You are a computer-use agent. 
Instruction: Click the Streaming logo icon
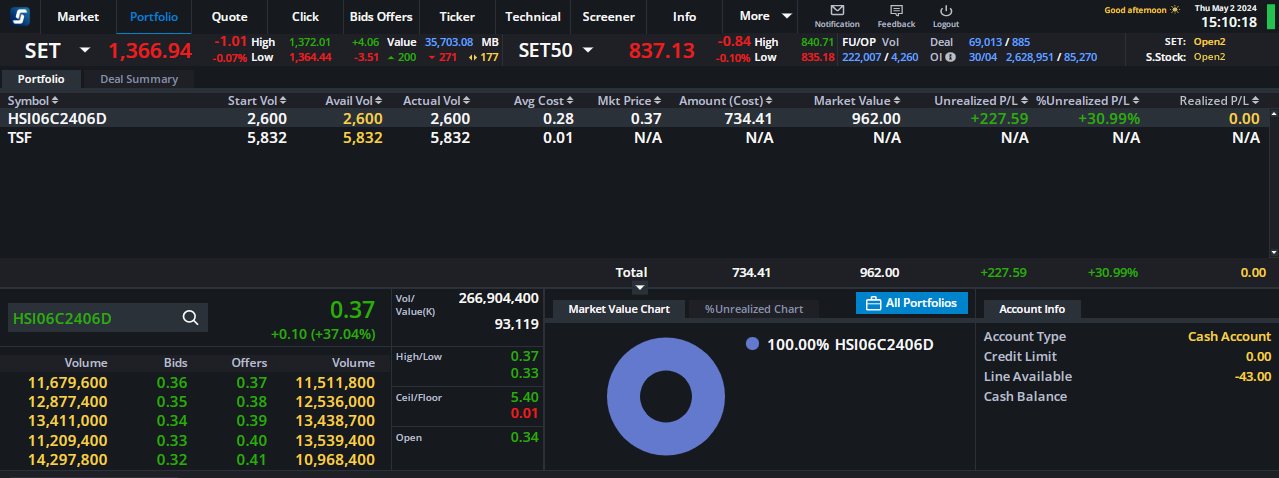[x=21, y=16]
